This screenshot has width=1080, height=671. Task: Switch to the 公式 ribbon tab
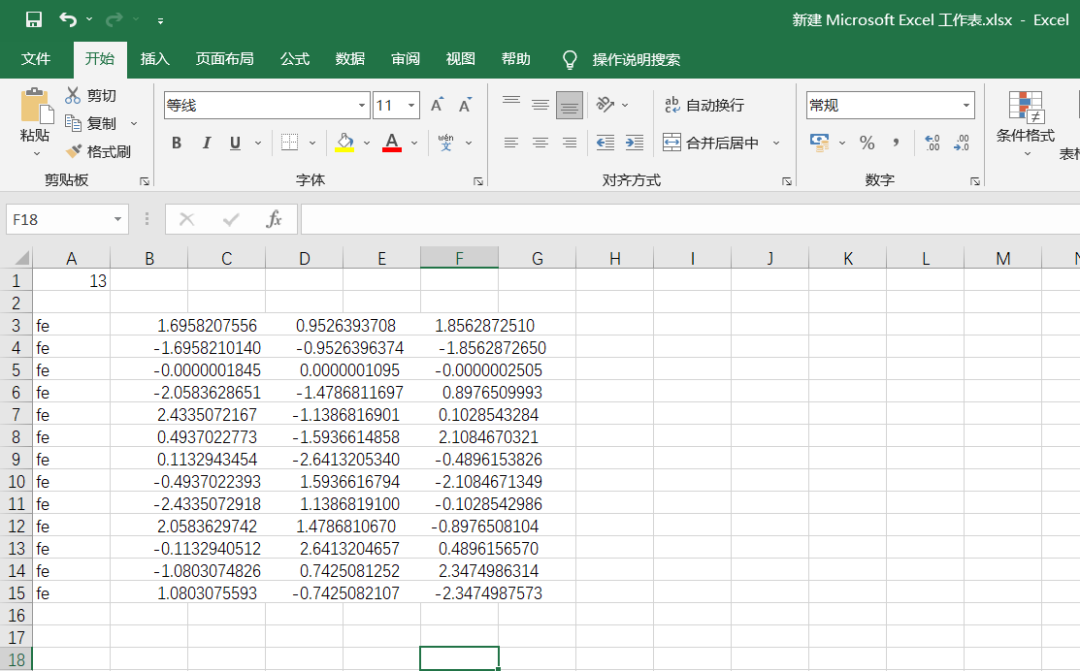[x=295, y=59]
